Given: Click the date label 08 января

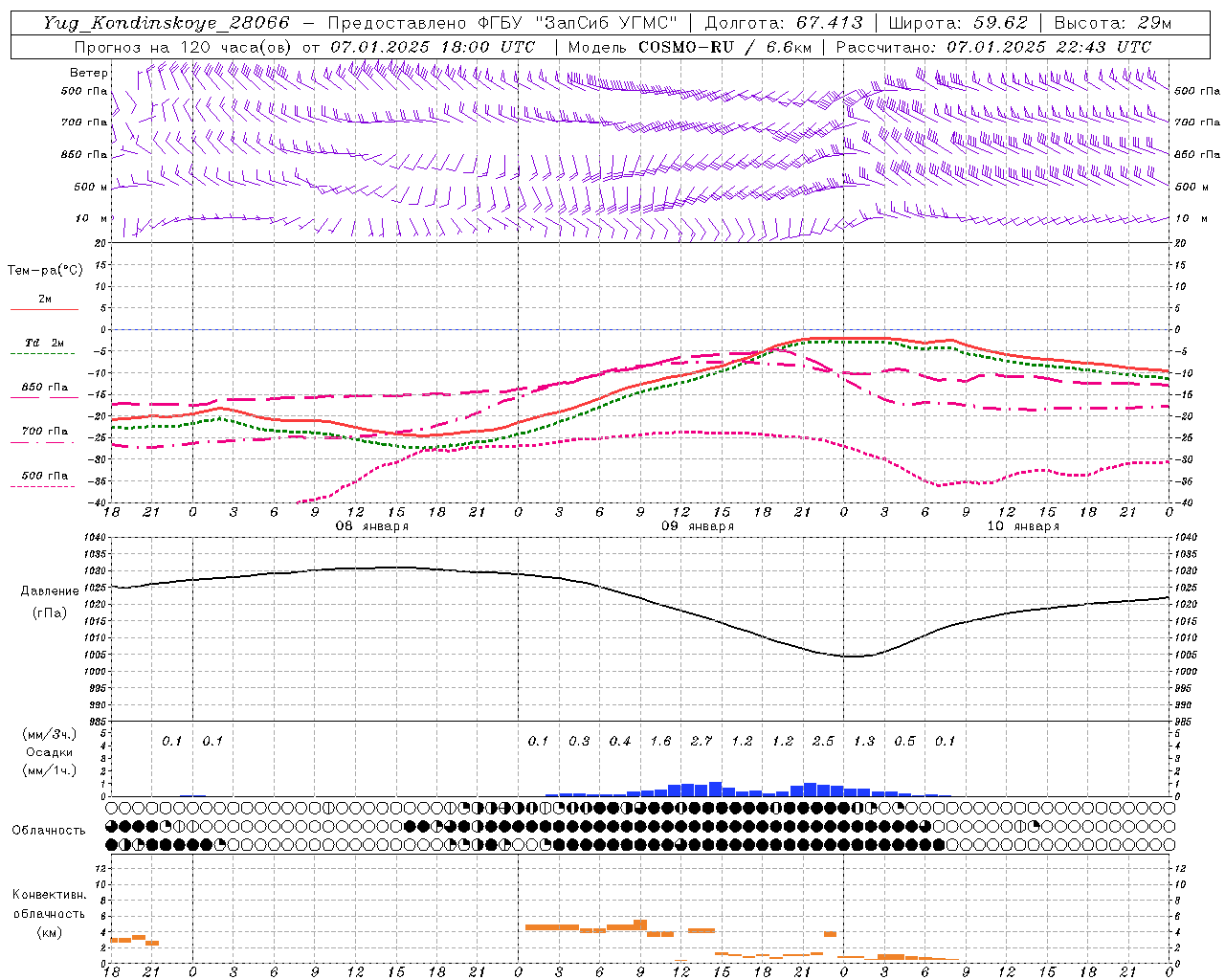Looking at the screenshot, I should click(371, 526).
